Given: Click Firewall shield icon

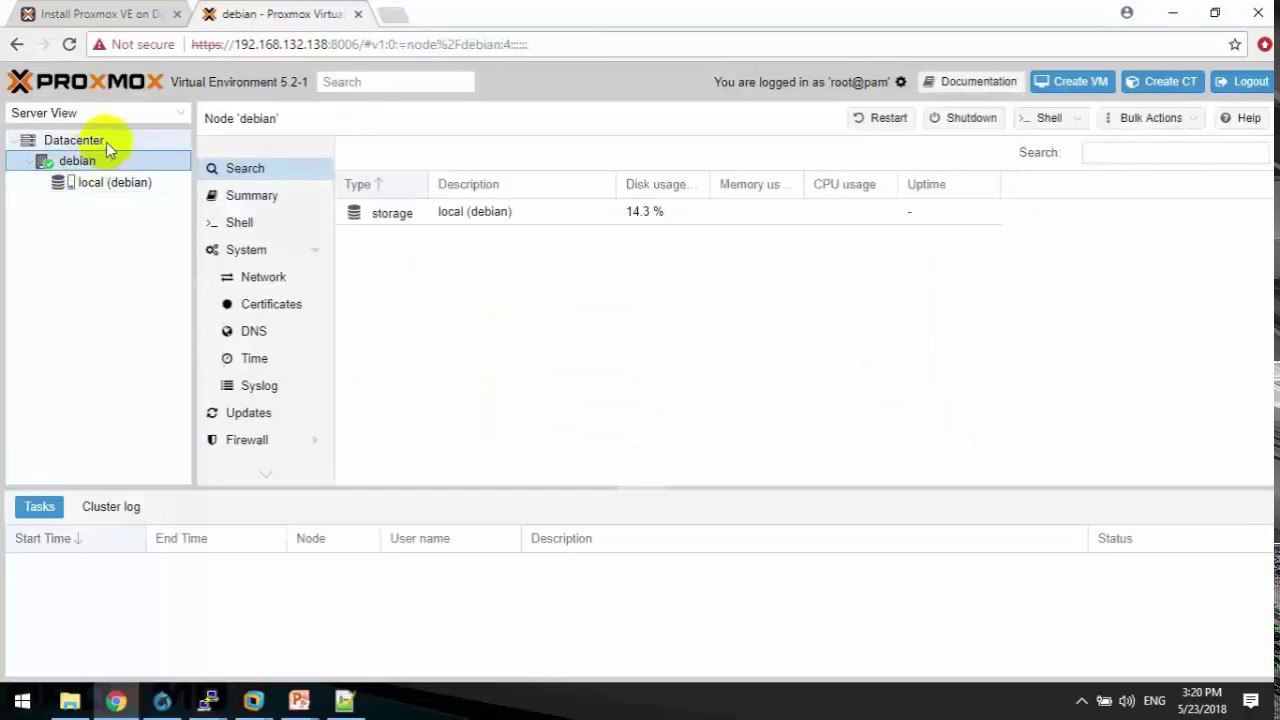Looking at the screenshot, I should click(212, 440).
